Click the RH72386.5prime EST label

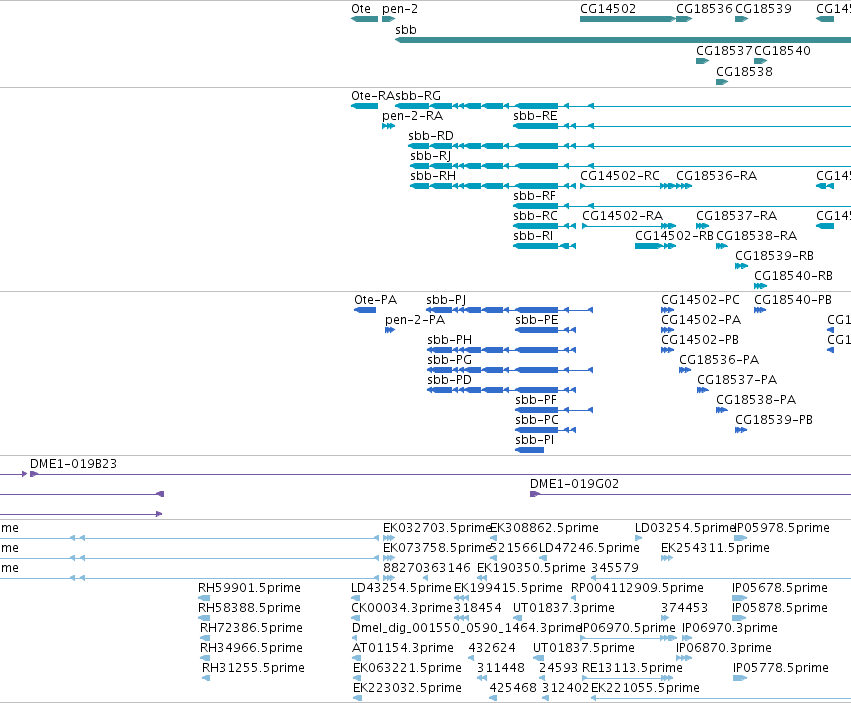pyautogui.click(x=251, y=628)
